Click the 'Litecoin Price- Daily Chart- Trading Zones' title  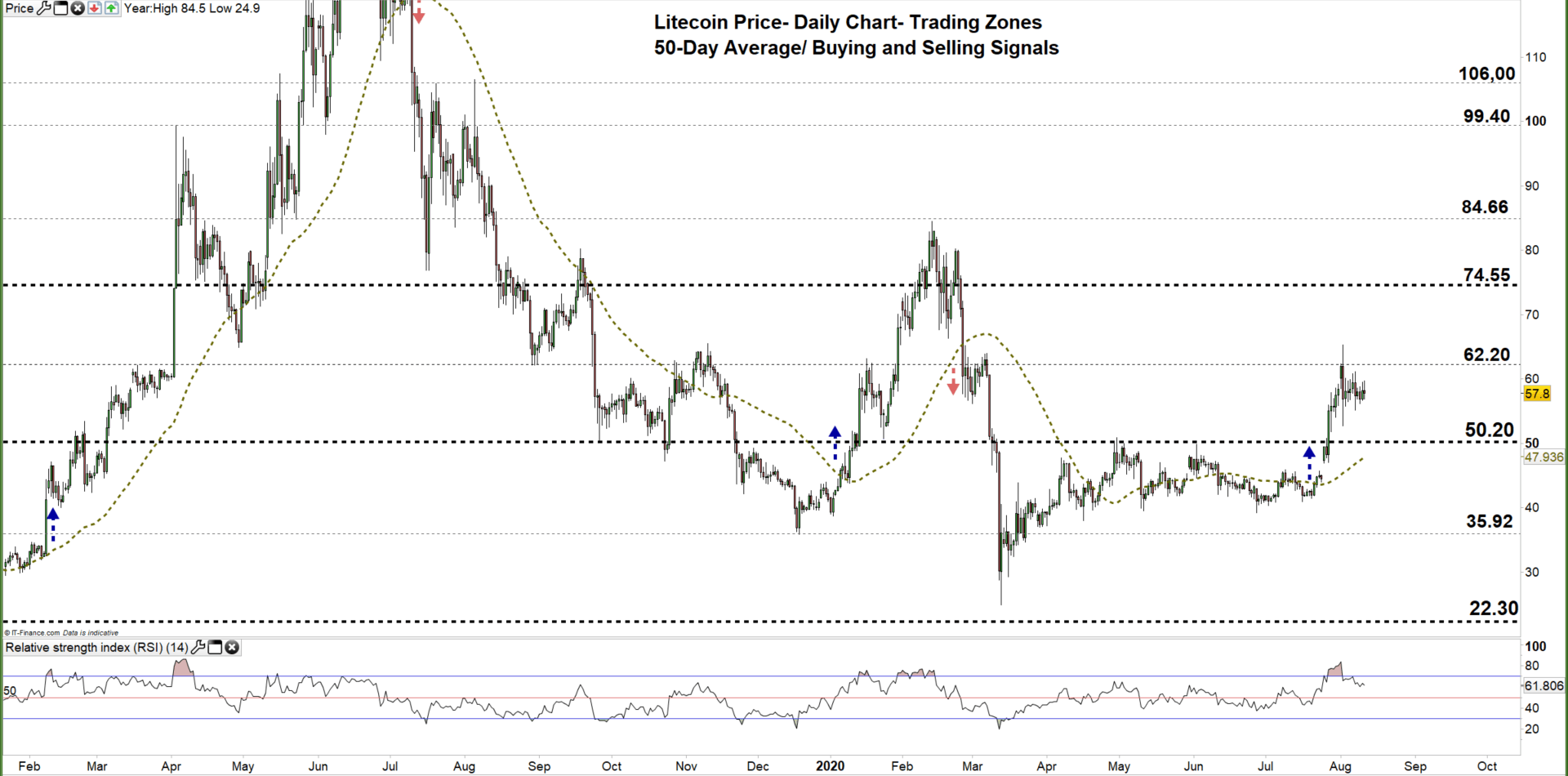point(848,22)
